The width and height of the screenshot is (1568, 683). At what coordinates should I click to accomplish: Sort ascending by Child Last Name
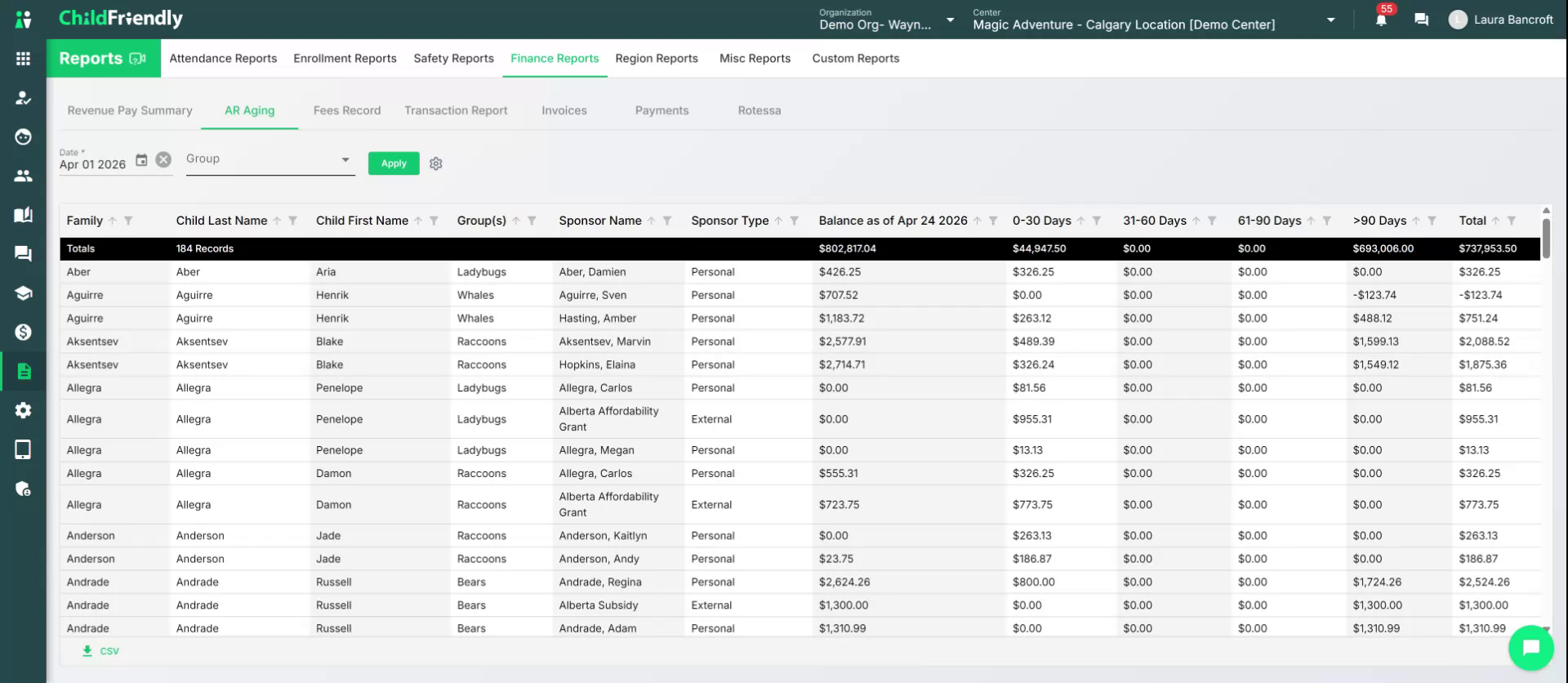point(277,221)
